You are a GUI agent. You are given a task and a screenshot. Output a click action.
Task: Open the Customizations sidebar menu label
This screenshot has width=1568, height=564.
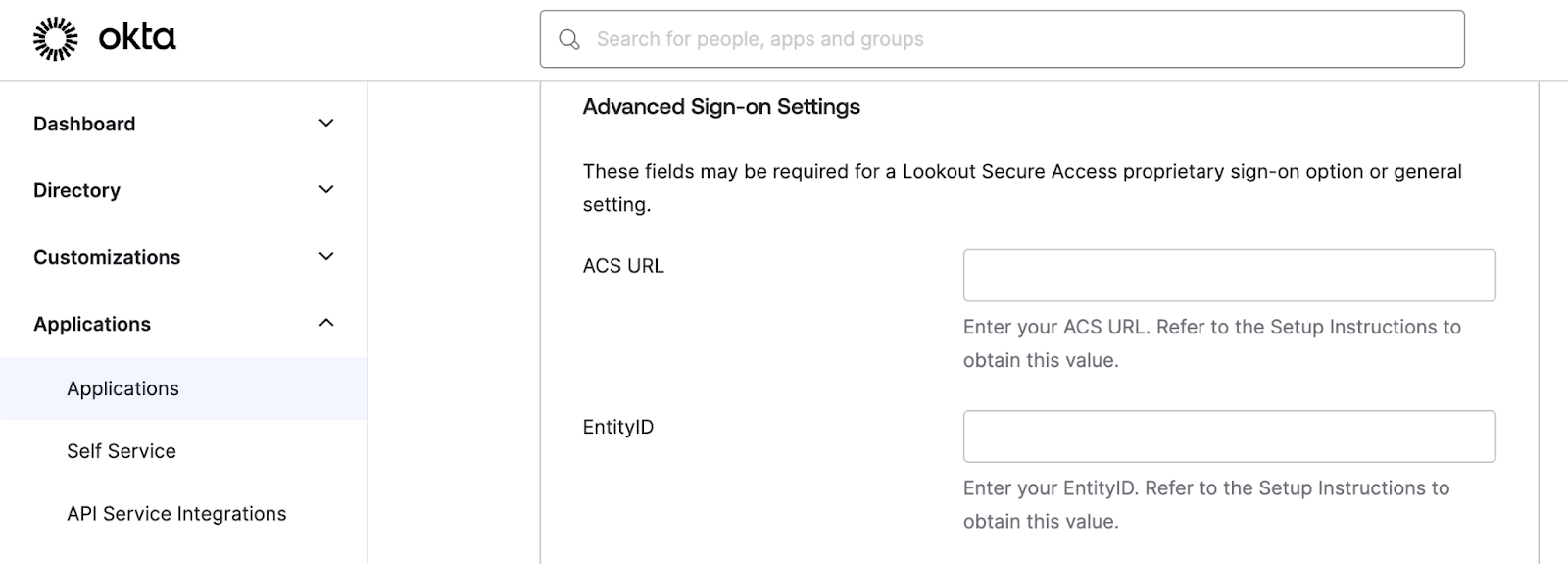[x=107, y=257]
